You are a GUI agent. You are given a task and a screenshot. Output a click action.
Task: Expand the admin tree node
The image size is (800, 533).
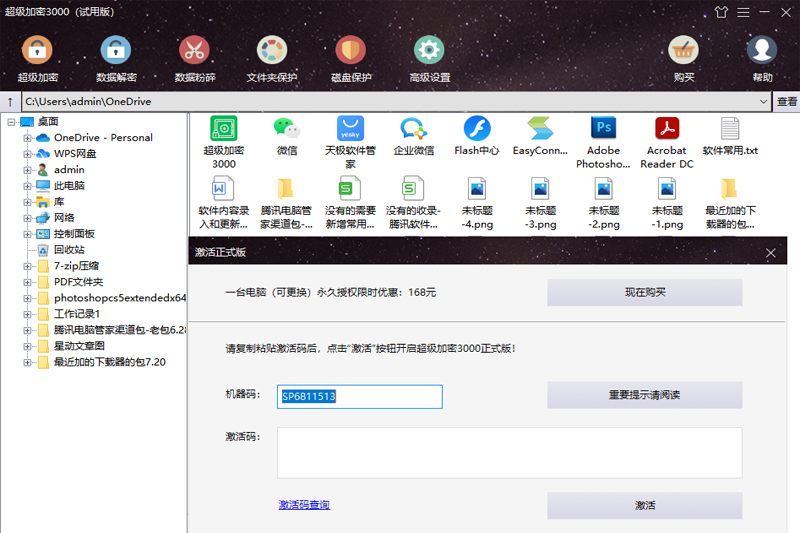point(28,170)
